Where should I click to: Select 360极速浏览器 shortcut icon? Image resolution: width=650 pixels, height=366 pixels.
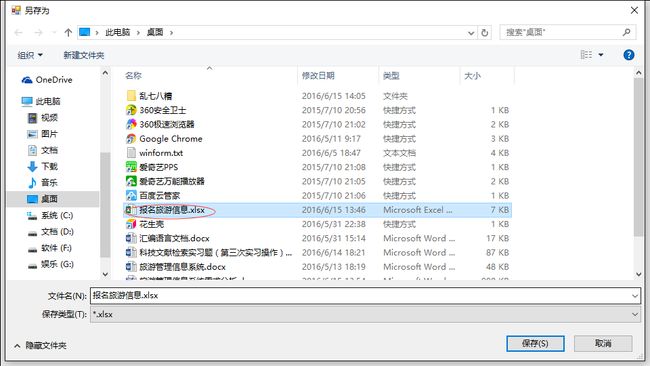131,124
